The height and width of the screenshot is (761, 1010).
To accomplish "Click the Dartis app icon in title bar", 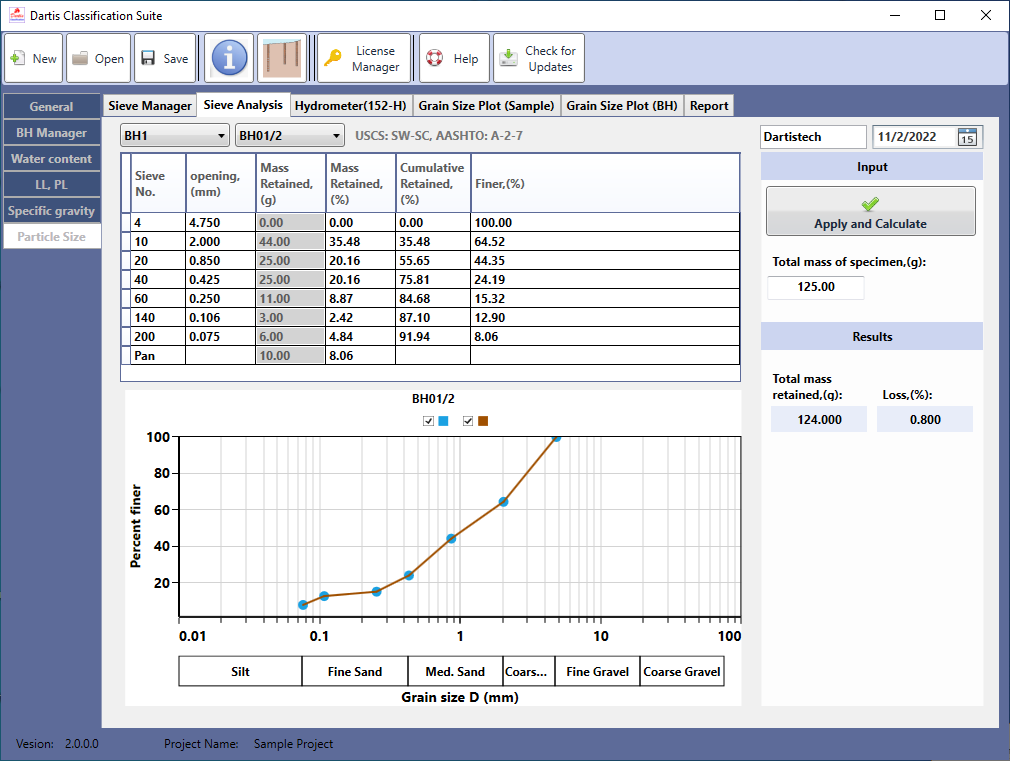I will click(16, 15).
